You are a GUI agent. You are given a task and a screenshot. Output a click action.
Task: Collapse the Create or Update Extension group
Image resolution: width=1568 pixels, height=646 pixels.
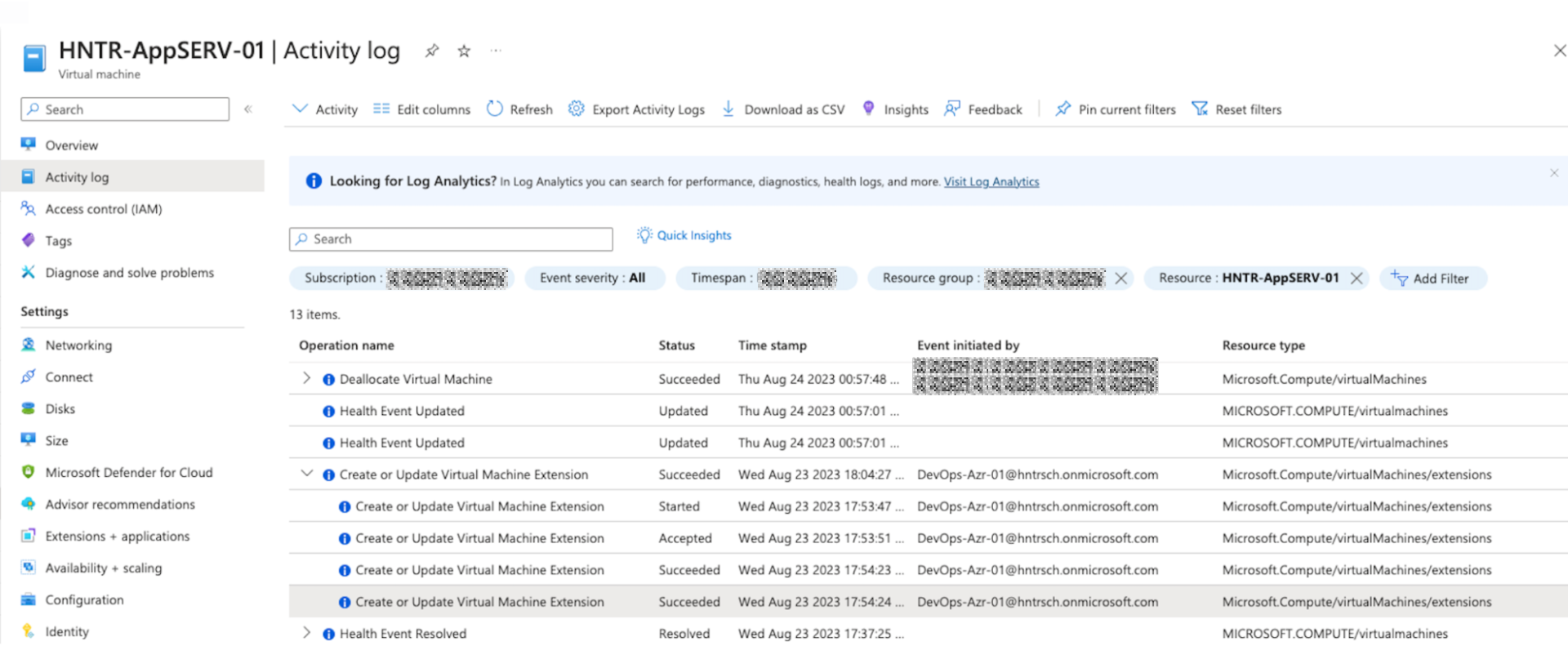click(306, 474)
